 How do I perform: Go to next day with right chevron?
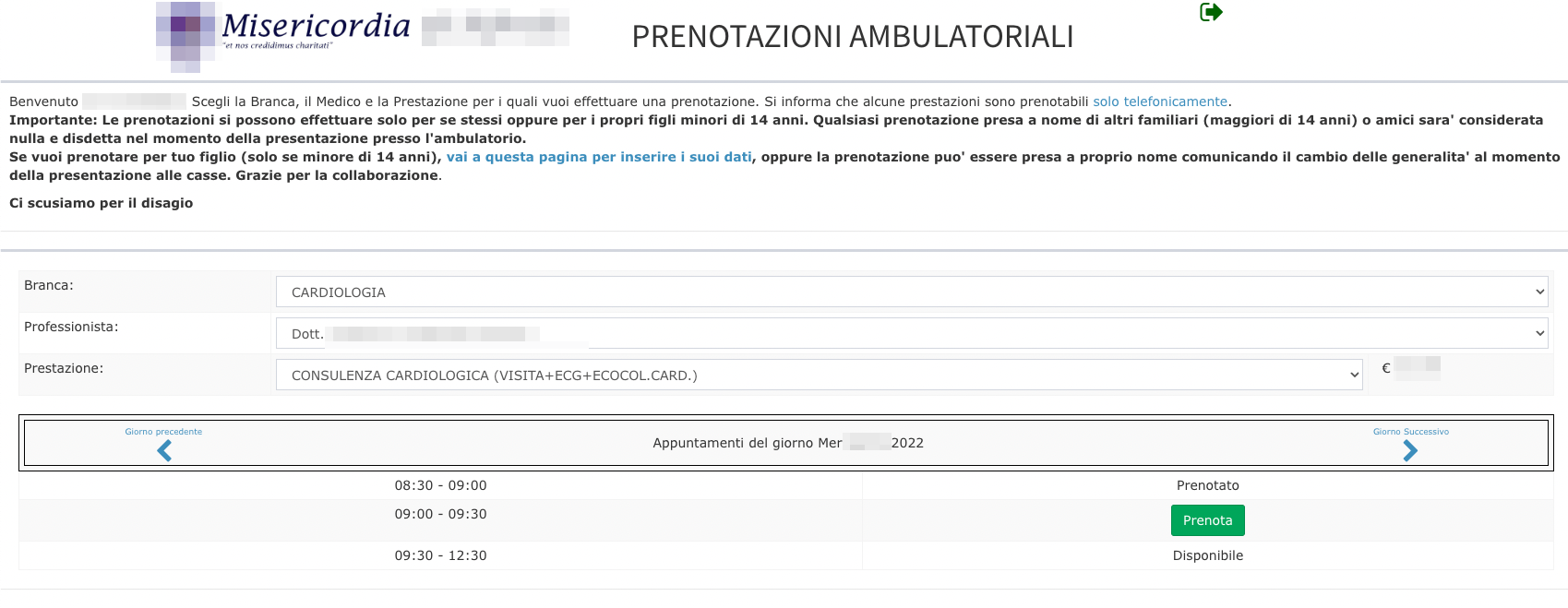coord(1410,450)
